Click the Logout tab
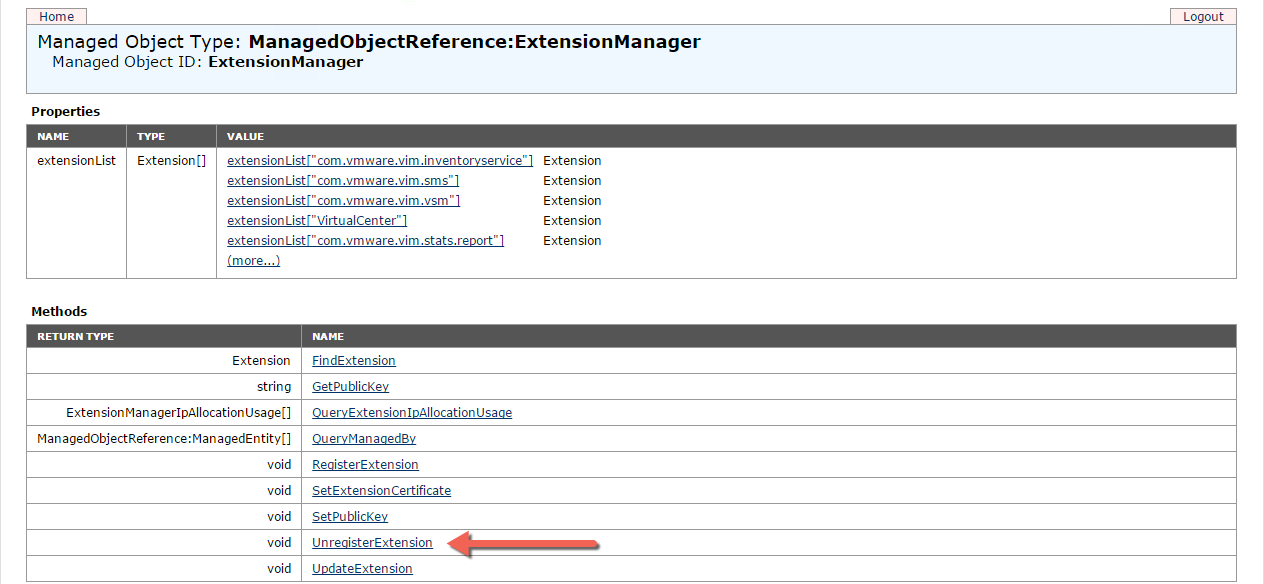 (1203, 17)
